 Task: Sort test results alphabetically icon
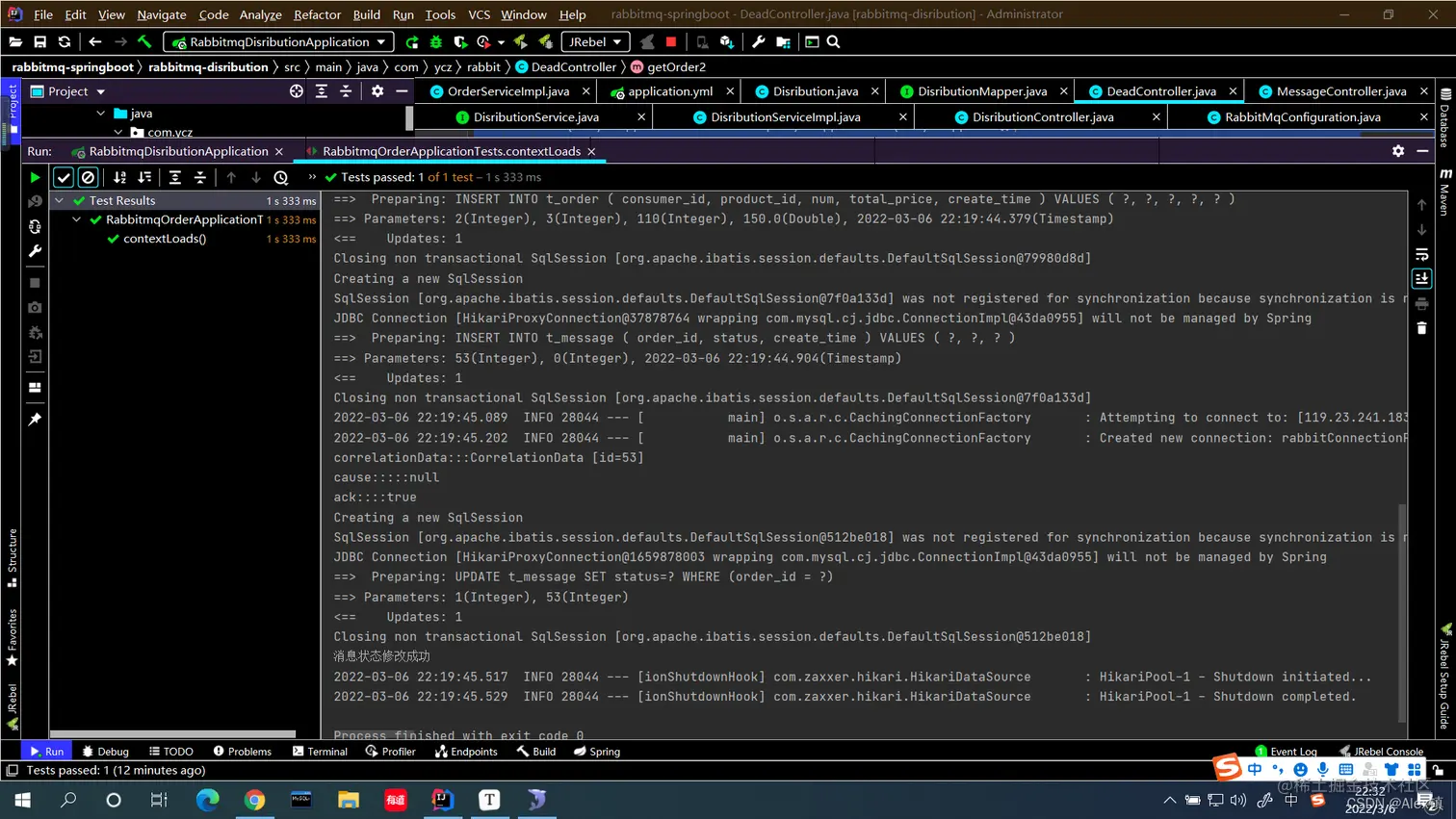coord(119,177)
